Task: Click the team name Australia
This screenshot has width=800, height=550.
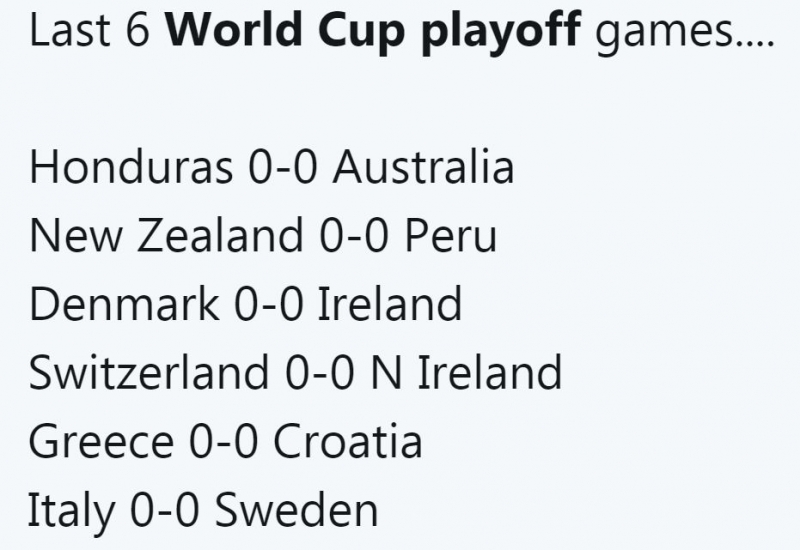Action: [x=423, y=168]
